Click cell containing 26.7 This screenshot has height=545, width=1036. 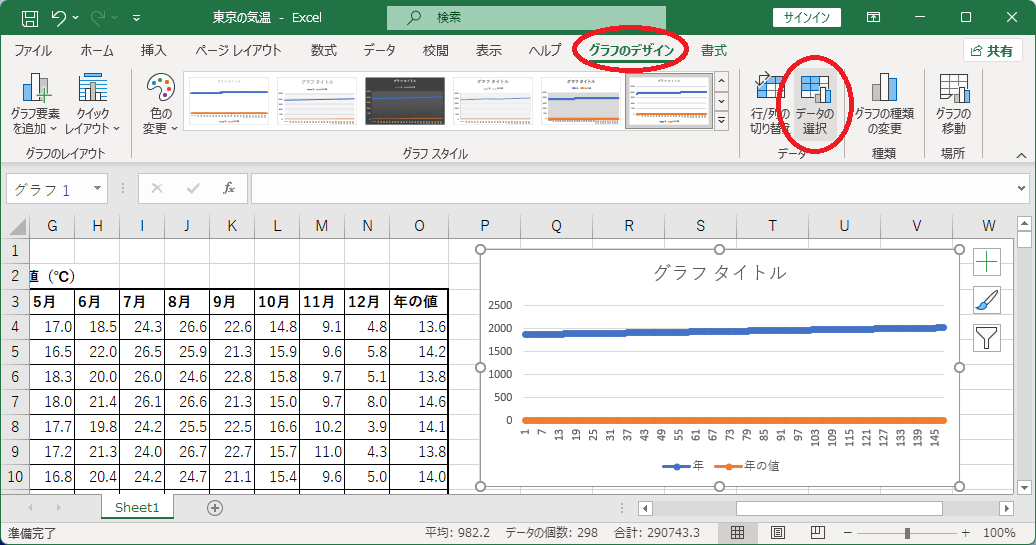point(187,452)
